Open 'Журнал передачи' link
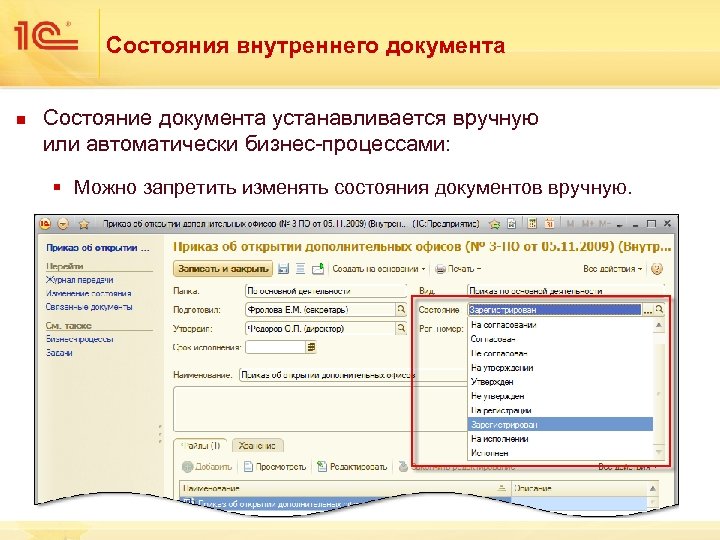The height and width of the screenshot is (540, 720). 79,280
